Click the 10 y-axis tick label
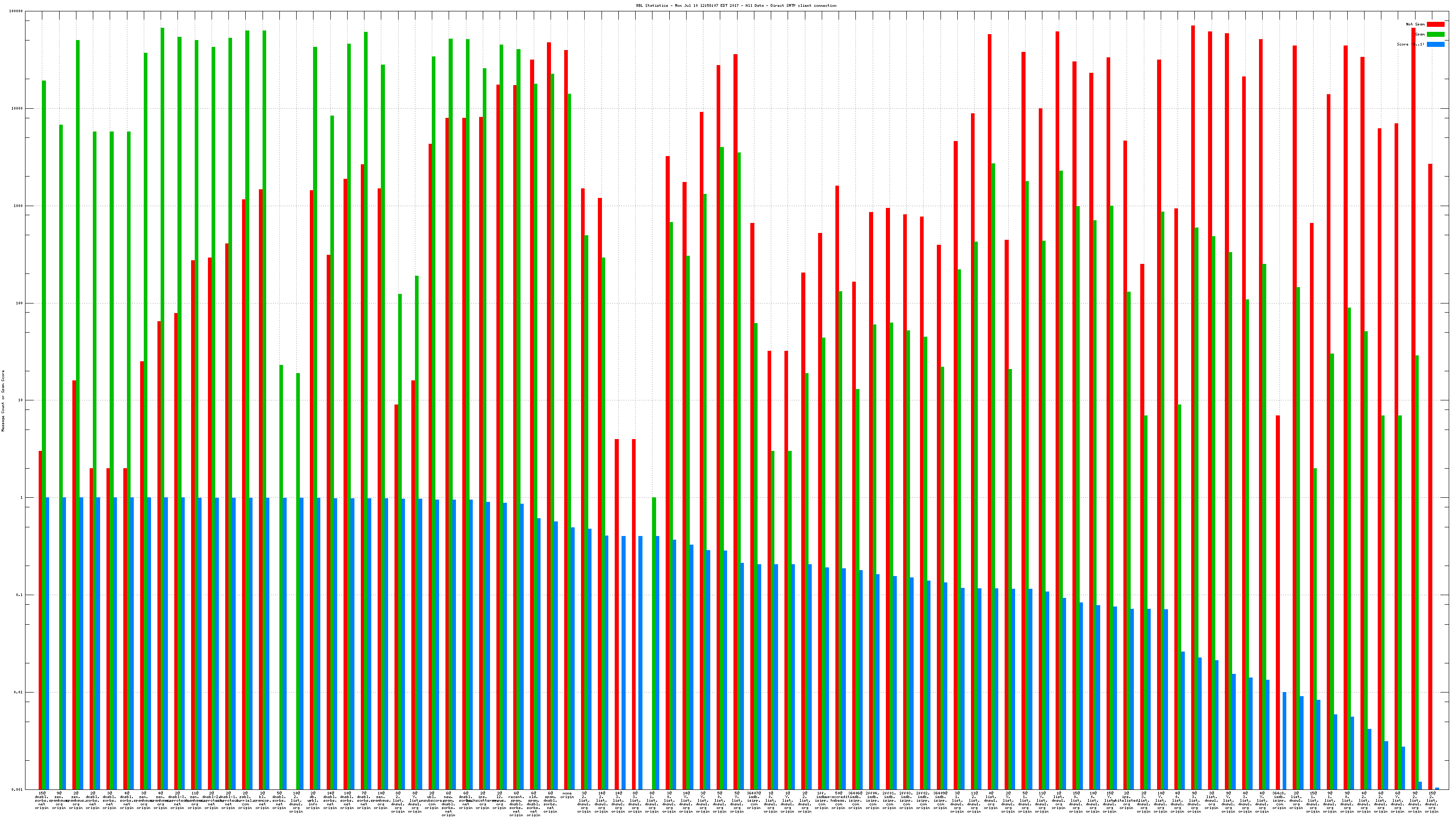Screen dimensions: 1456x819 click(x=21, y=400)
